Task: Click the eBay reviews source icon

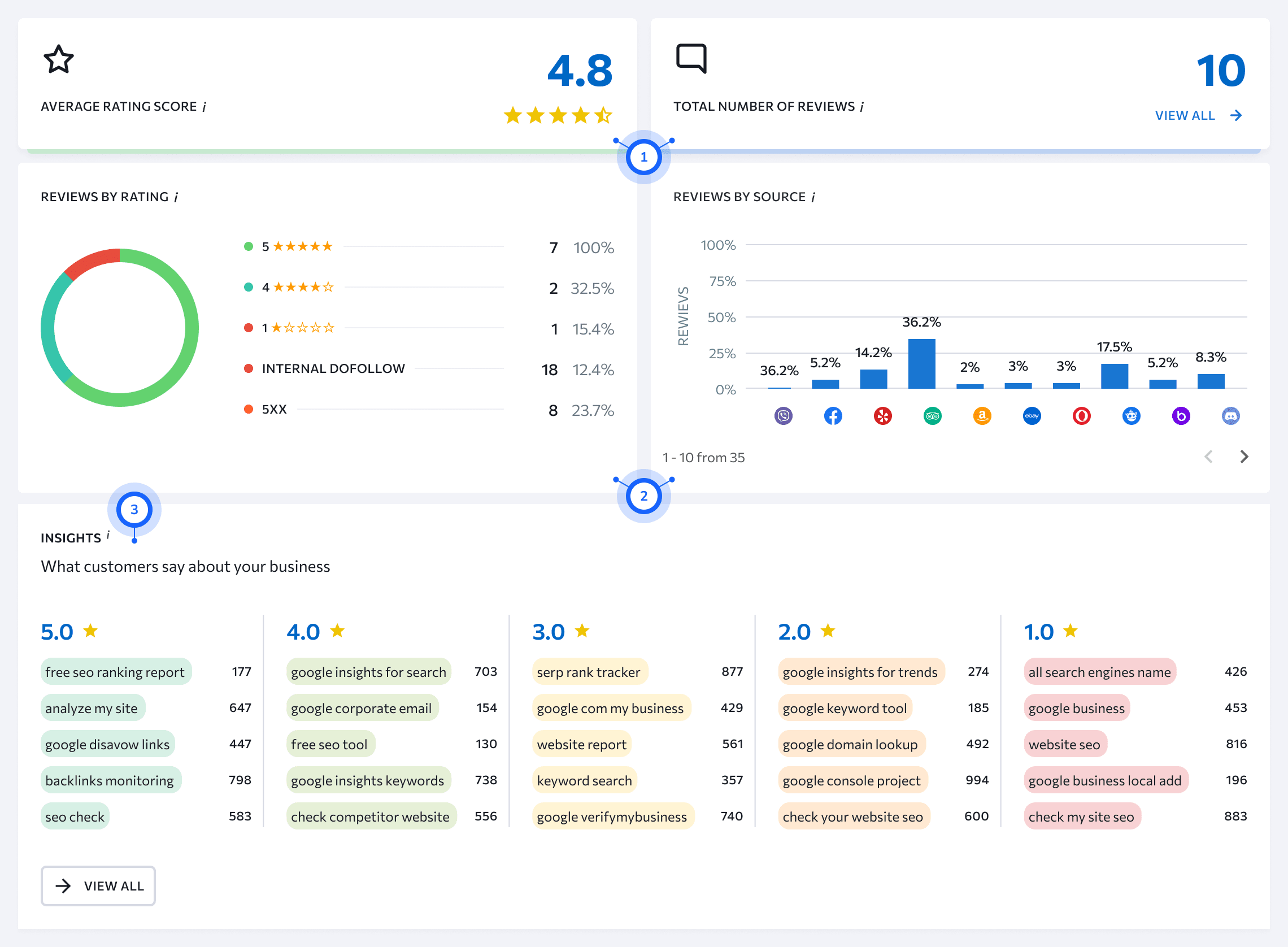Action: (x=1032, y=416)
